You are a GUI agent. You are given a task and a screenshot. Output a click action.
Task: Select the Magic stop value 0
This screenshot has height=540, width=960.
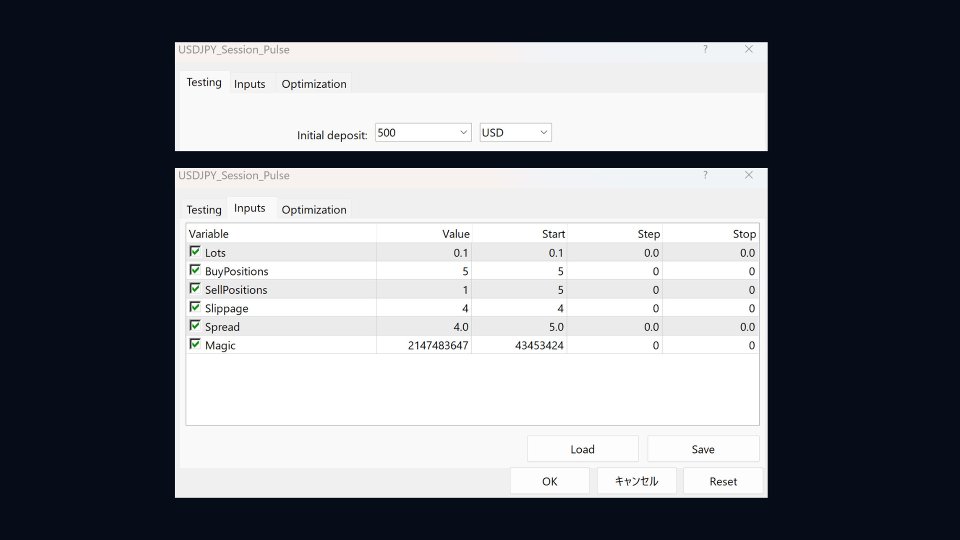click(x=711, y=345)
